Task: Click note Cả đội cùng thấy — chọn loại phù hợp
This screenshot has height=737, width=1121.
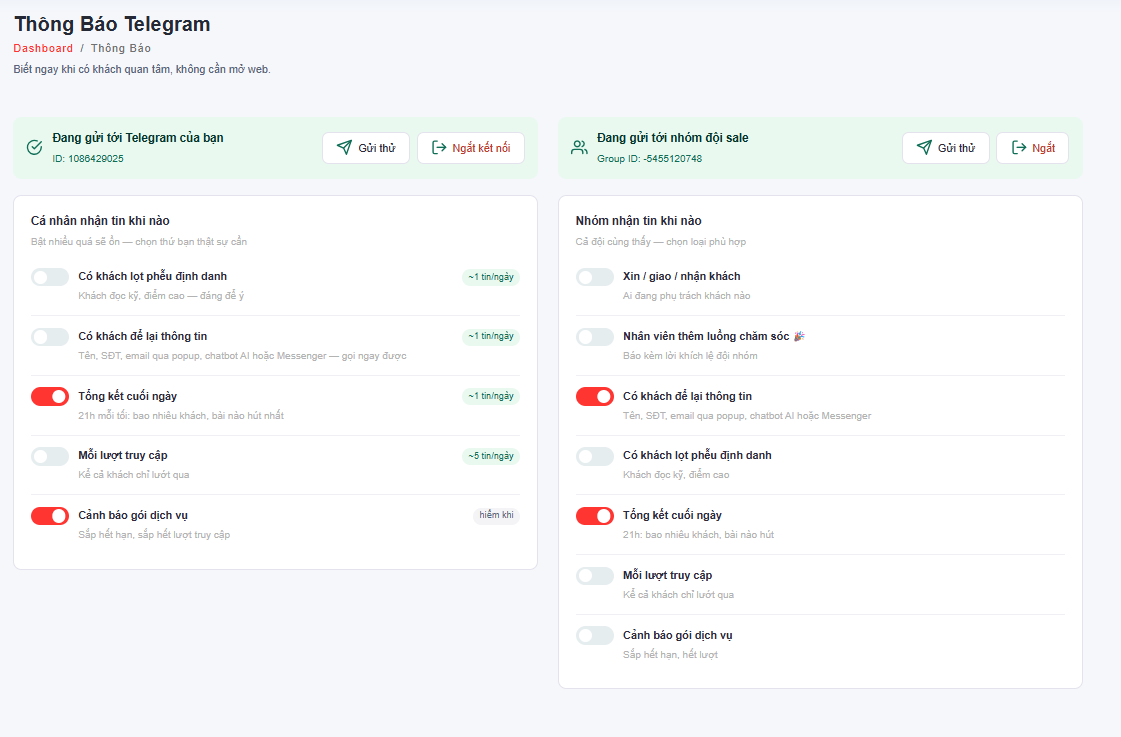Action: coord(661,242)
